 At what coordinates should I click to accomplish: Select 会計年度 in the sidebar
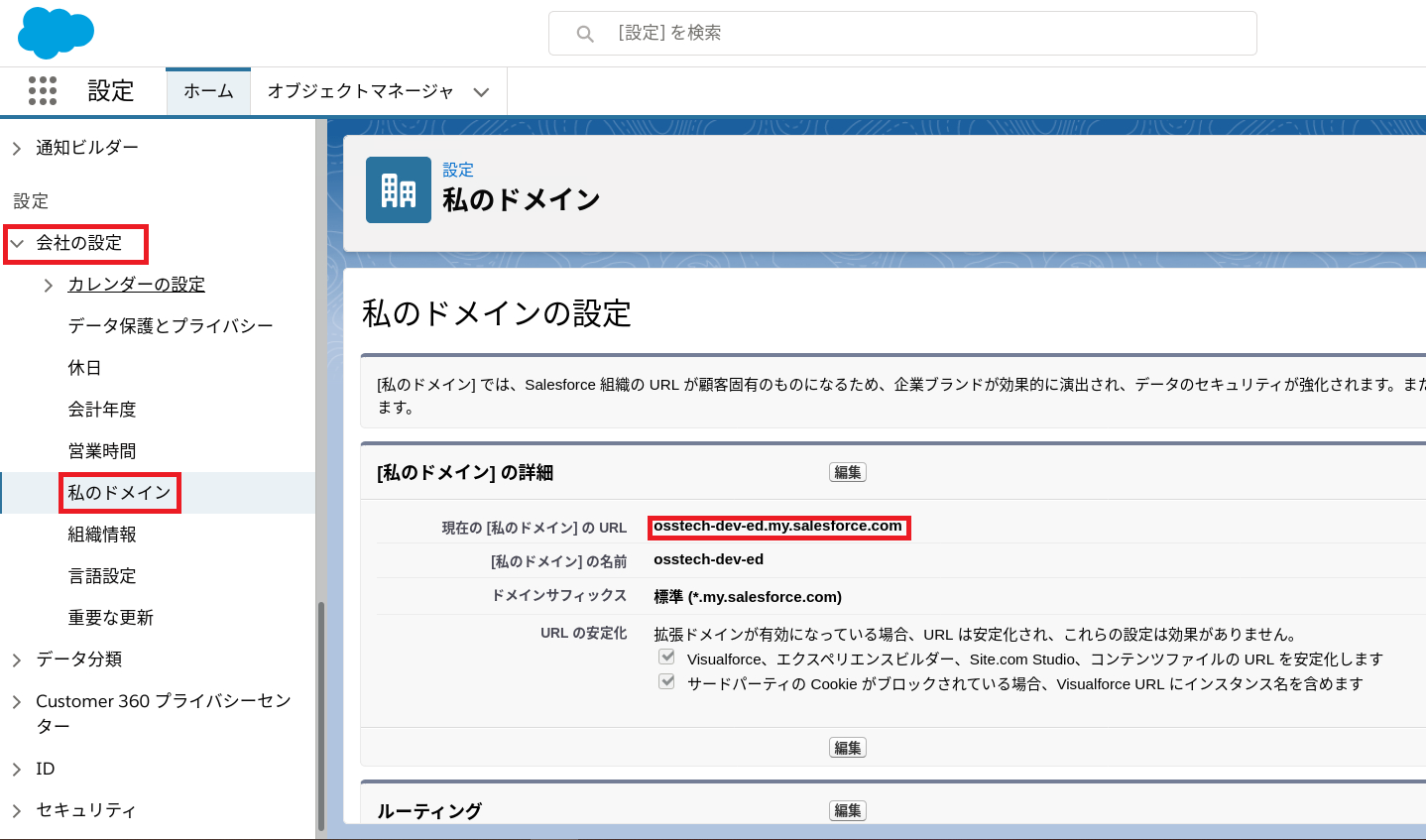click(x=102, y=410)
